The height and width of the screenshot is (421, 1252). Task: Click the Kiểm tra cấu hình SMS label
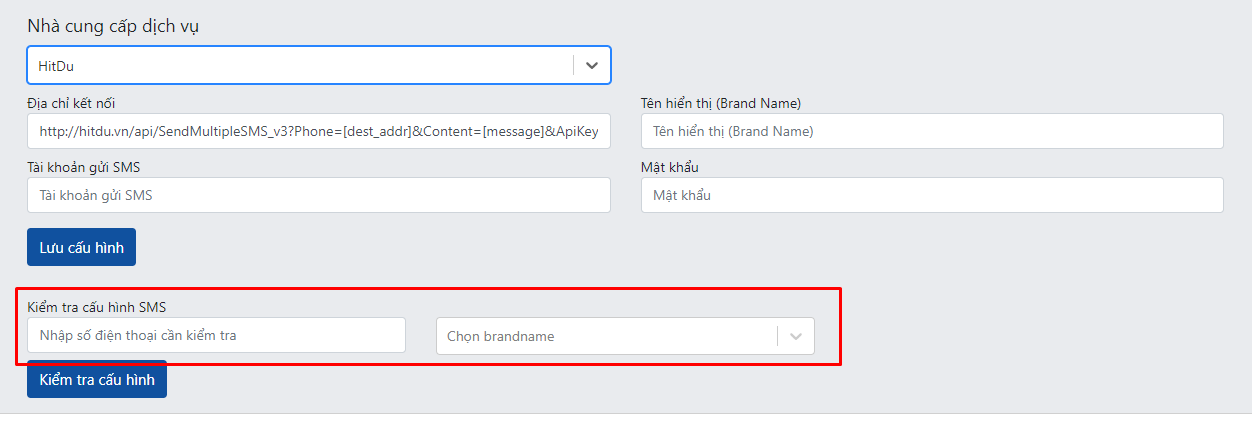[103, 306]
